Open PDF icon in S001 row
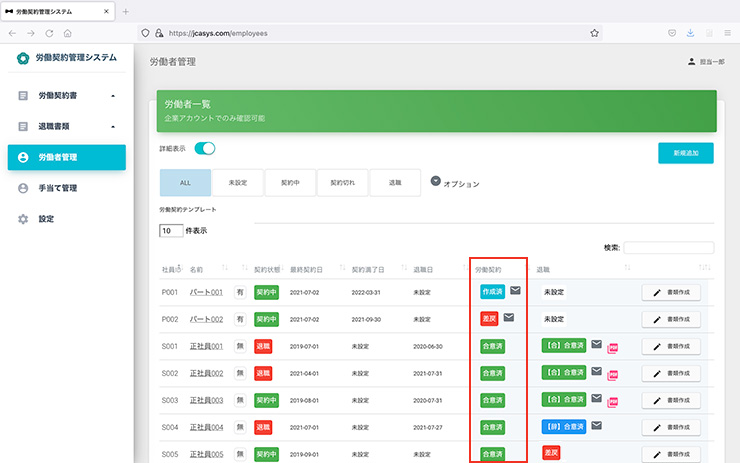The height and width of the screenshot is (463, 740). (x=613, y=348)
